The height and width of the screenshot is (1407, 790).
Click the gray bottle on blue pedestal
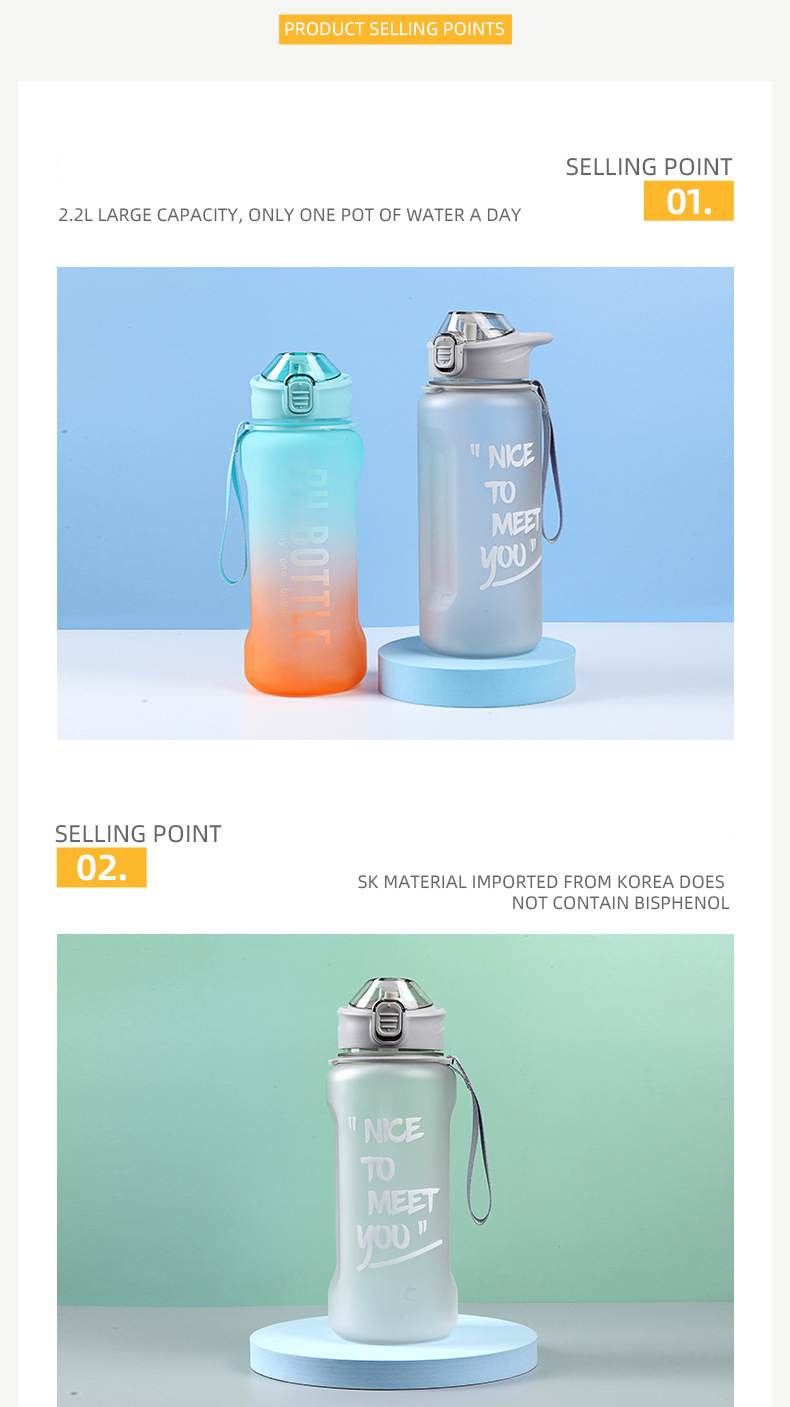[486, 485]
